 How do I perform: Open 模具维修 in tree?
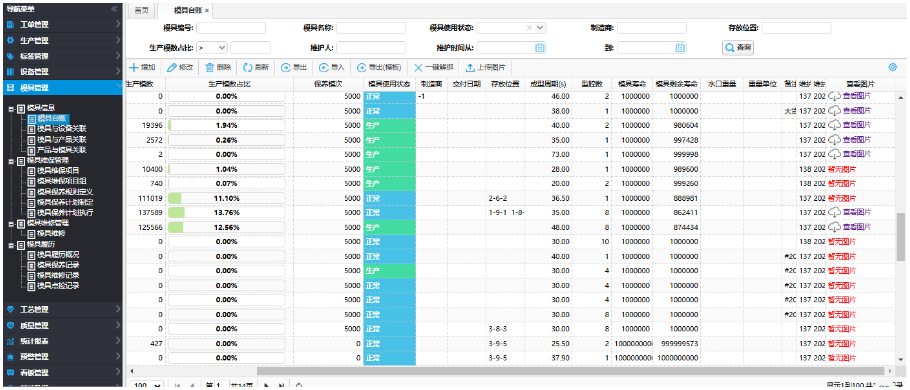click(x=51, y=233)
